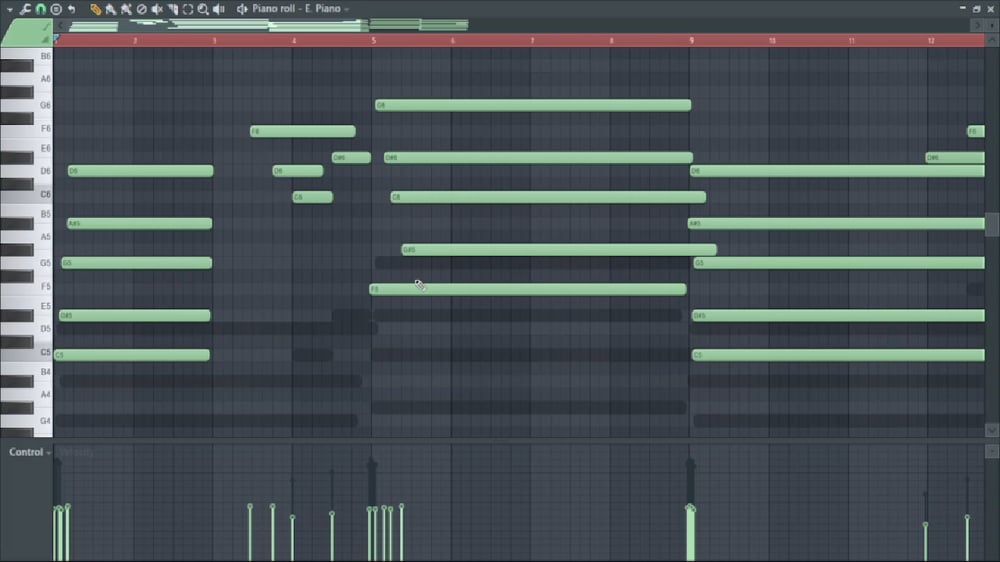Select the Zoom magnifier tool
The image size is (1000, 562).
pyautogui.click(x=203, y=9)
